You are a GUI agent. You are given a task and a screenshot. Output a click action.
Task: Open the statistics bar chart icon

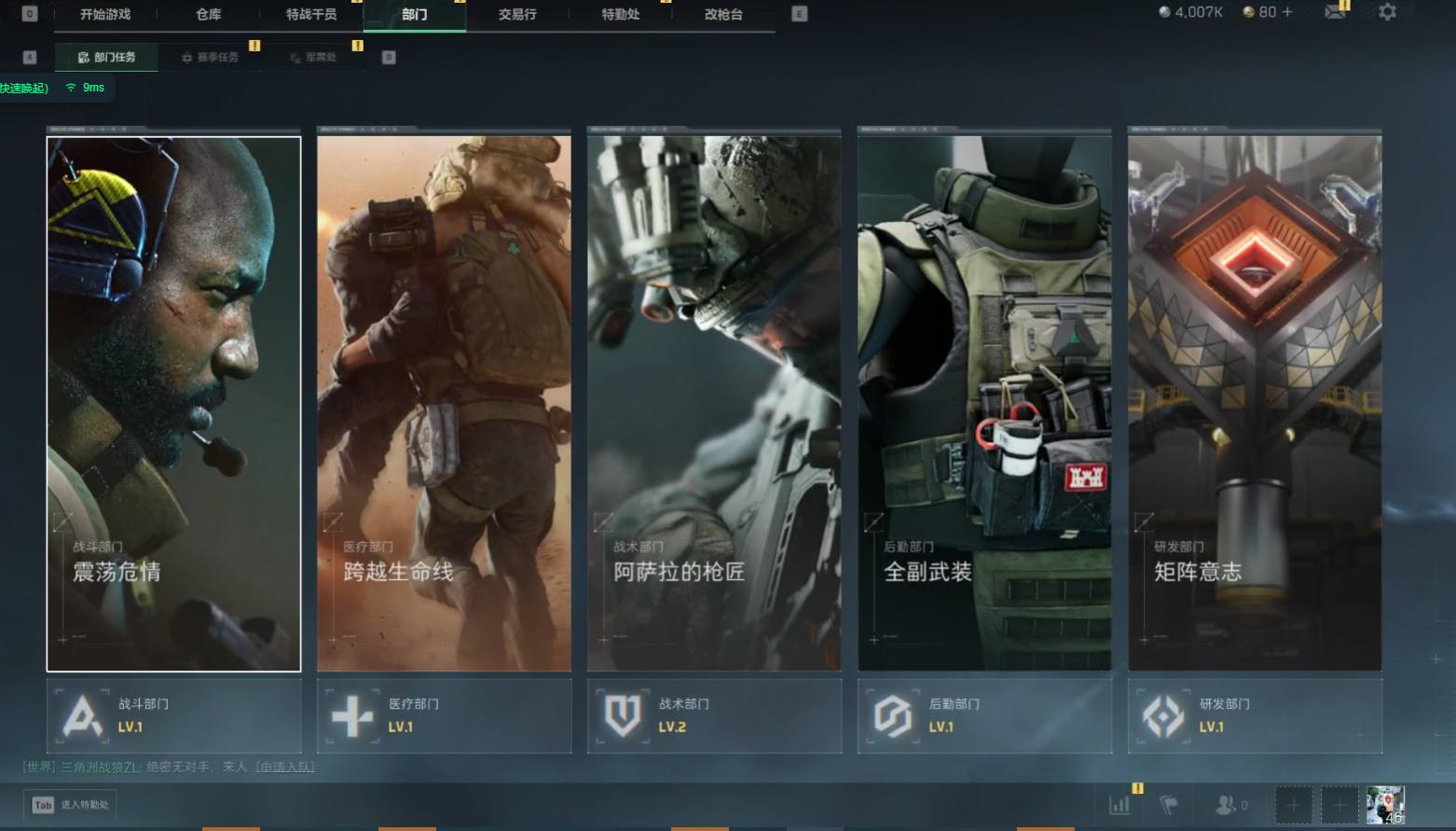(1119, 804)
